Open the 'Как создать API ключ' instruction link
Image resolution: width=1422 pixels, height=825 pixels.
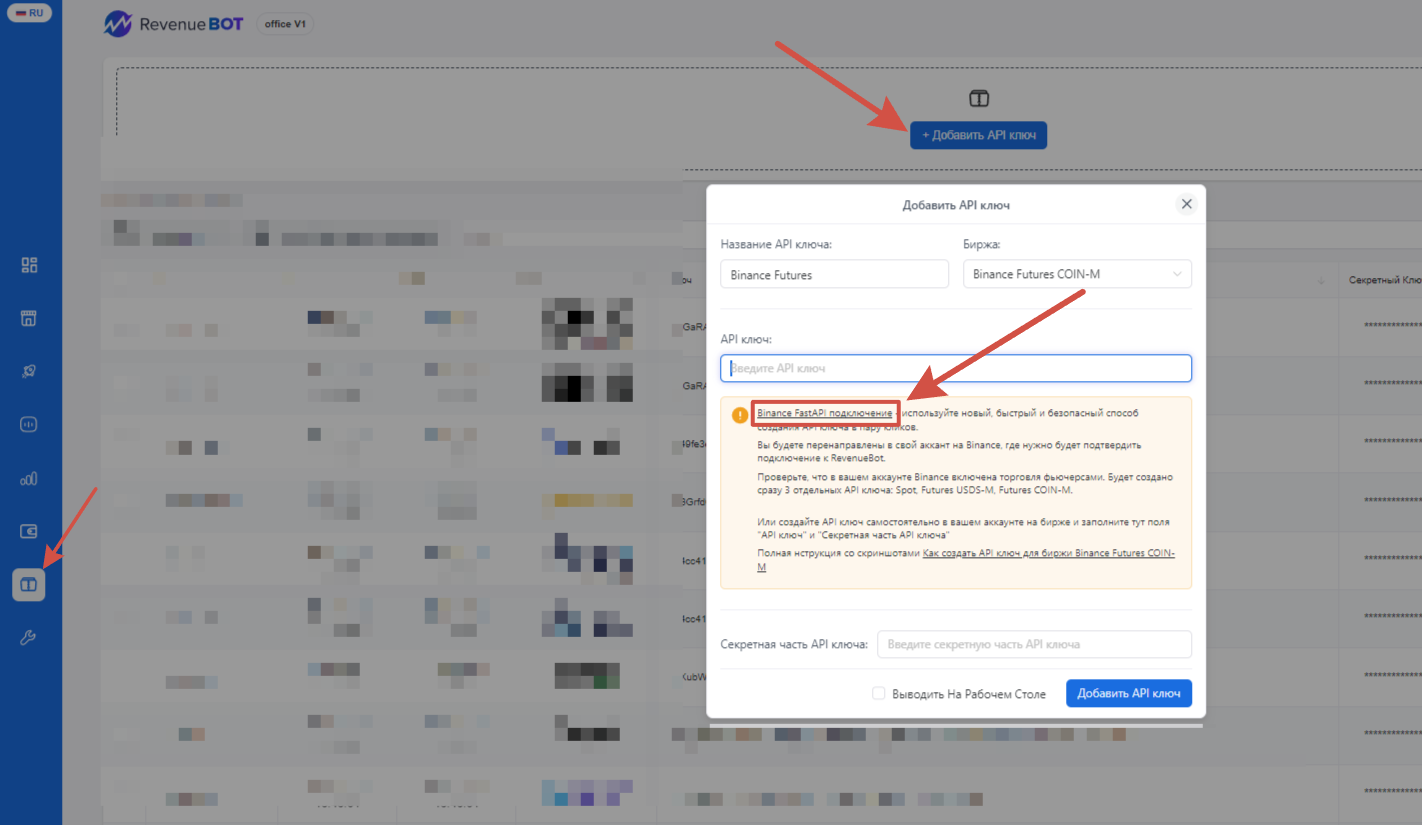click(1048, 553)
